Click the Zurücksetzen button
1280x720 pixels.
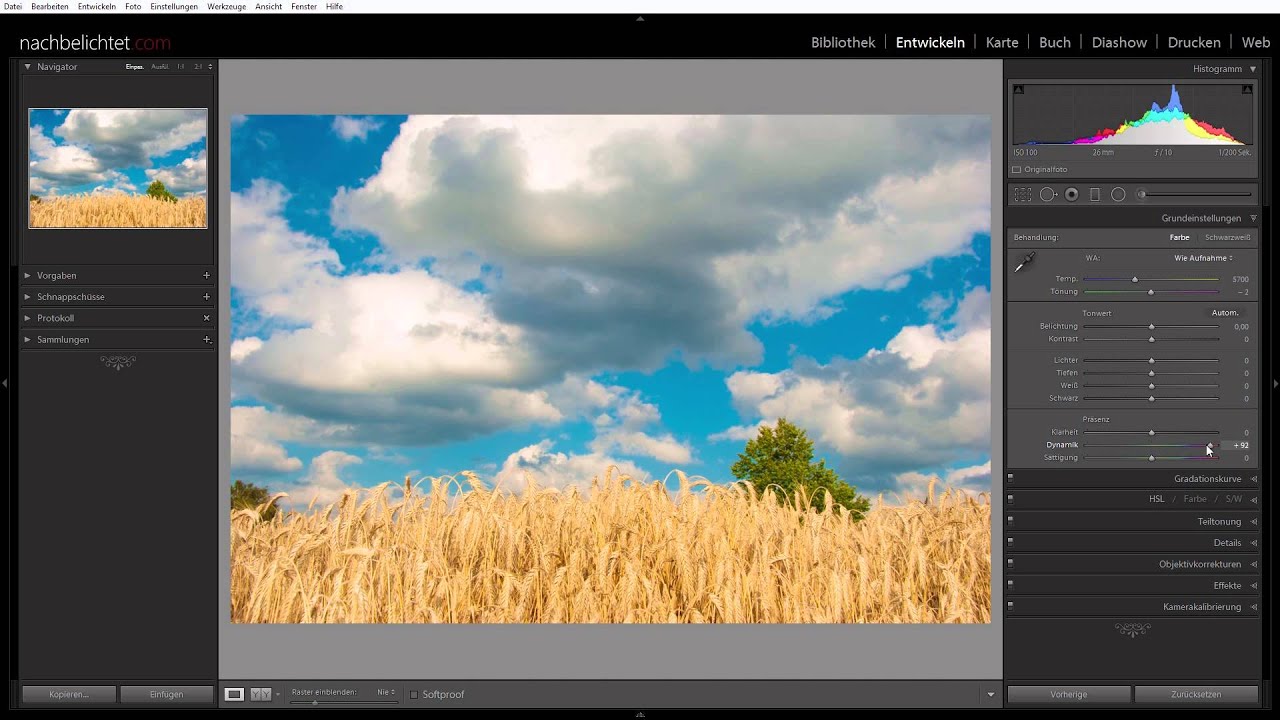[x=1196, y=694]
